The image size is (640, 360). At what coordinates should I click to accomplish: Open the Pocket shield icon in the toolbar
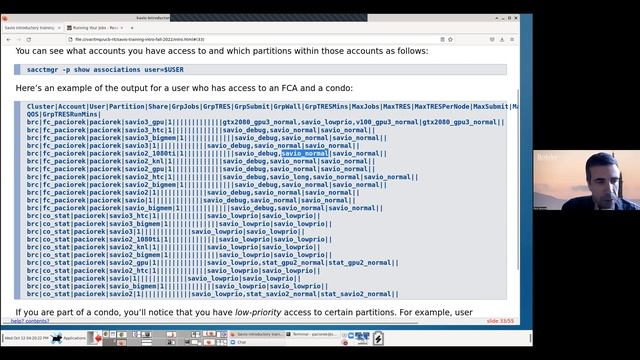pos(492,40)
